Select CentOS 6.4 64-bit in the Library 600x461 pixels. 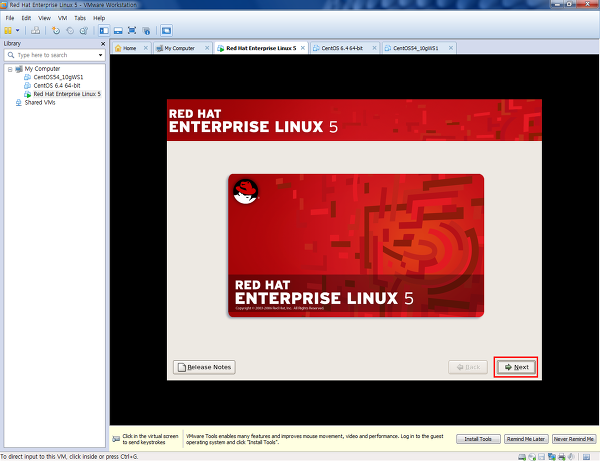(x=57, y=86)
